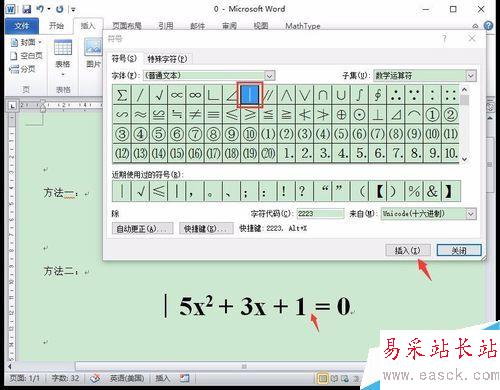
Task: Click the Close (关闭) button in dialog
Action: [459, 250]
